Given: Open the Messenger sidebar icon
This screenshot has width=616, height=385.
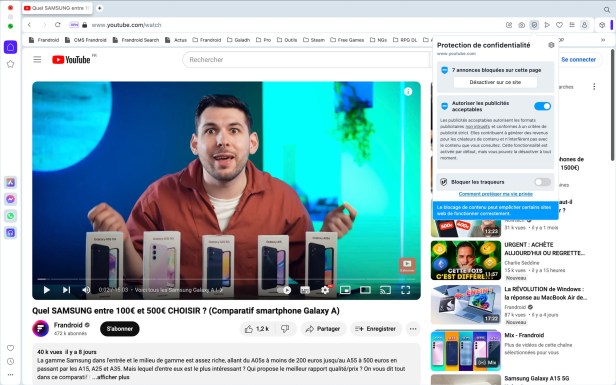Looking at the screenshot, I should 11,199.
